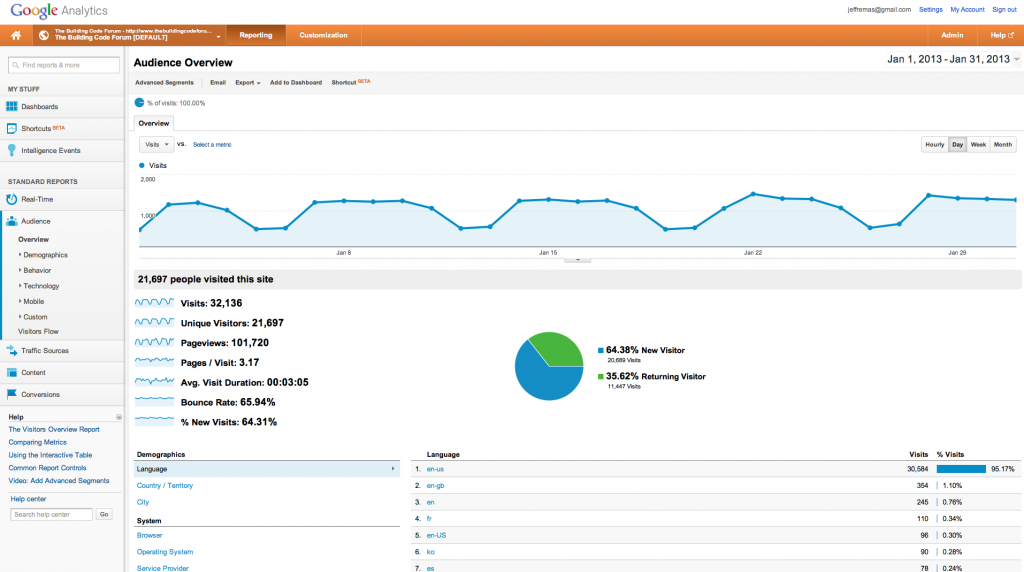This screenshot has width=1024, height=572.
Task: Click the blue New Visitor legend swatch
Action: (x=601, y=351)
